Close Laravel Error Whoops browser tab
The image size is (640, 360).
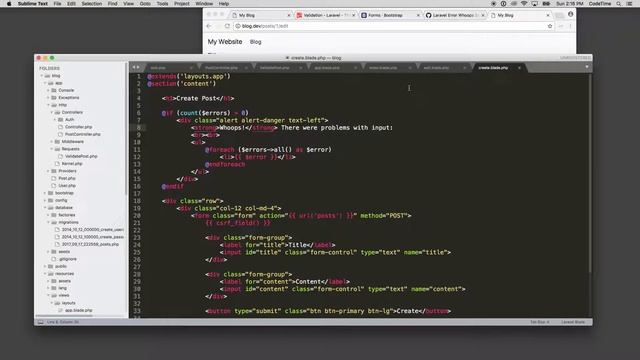(483, 15)
